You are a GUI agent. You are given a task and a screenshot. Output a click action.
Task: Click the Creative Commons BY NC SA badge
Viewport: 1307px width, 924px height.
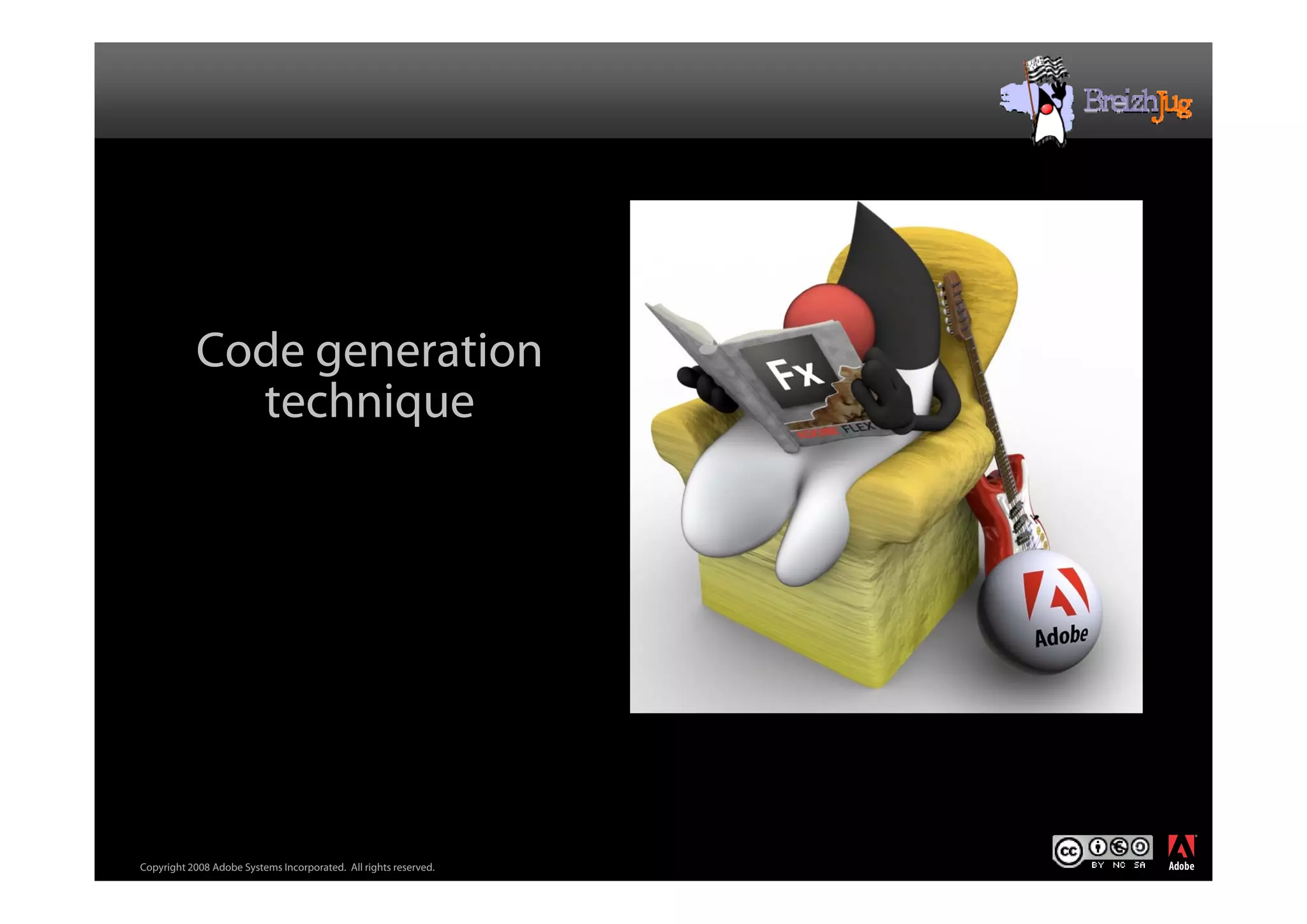tap(1102, 852)
